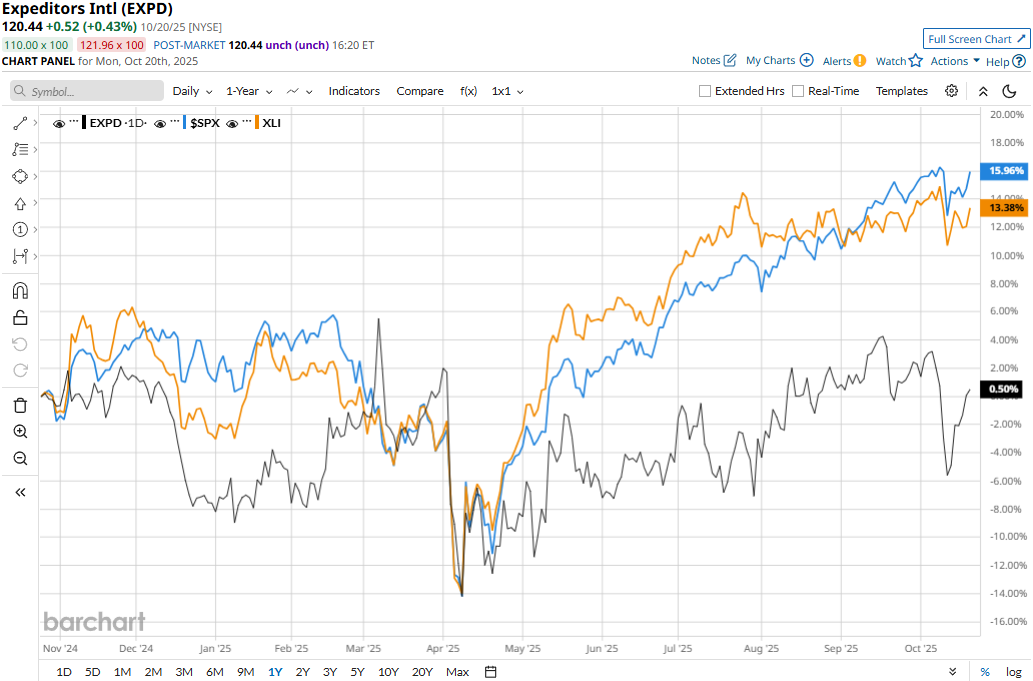Screen dimensions: 1033x681
Task: Open the 1-Year period dropdown
Action: click(x=249, y=91)
